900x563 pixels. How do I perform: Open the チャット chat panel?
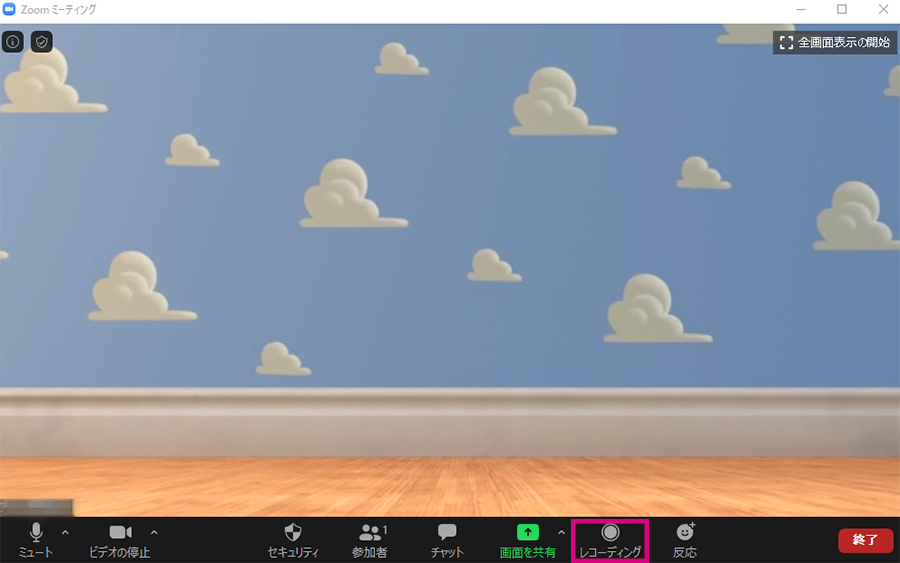447,540
